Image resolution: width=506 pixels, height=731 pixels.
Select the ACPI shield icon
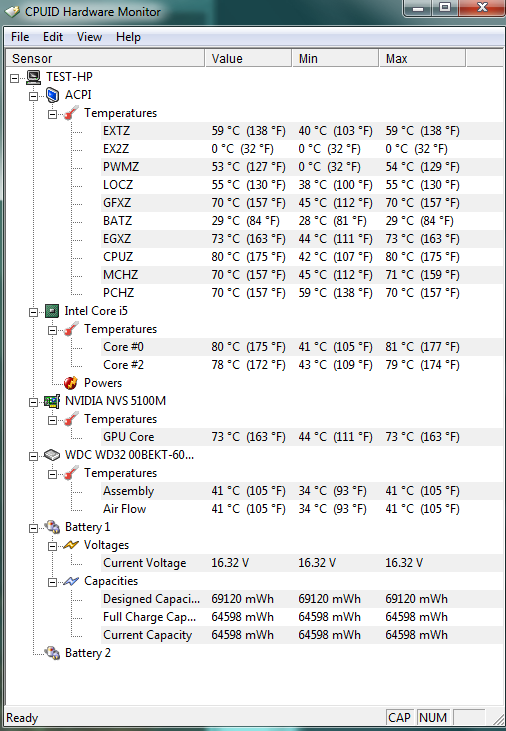tap(53, 95)
